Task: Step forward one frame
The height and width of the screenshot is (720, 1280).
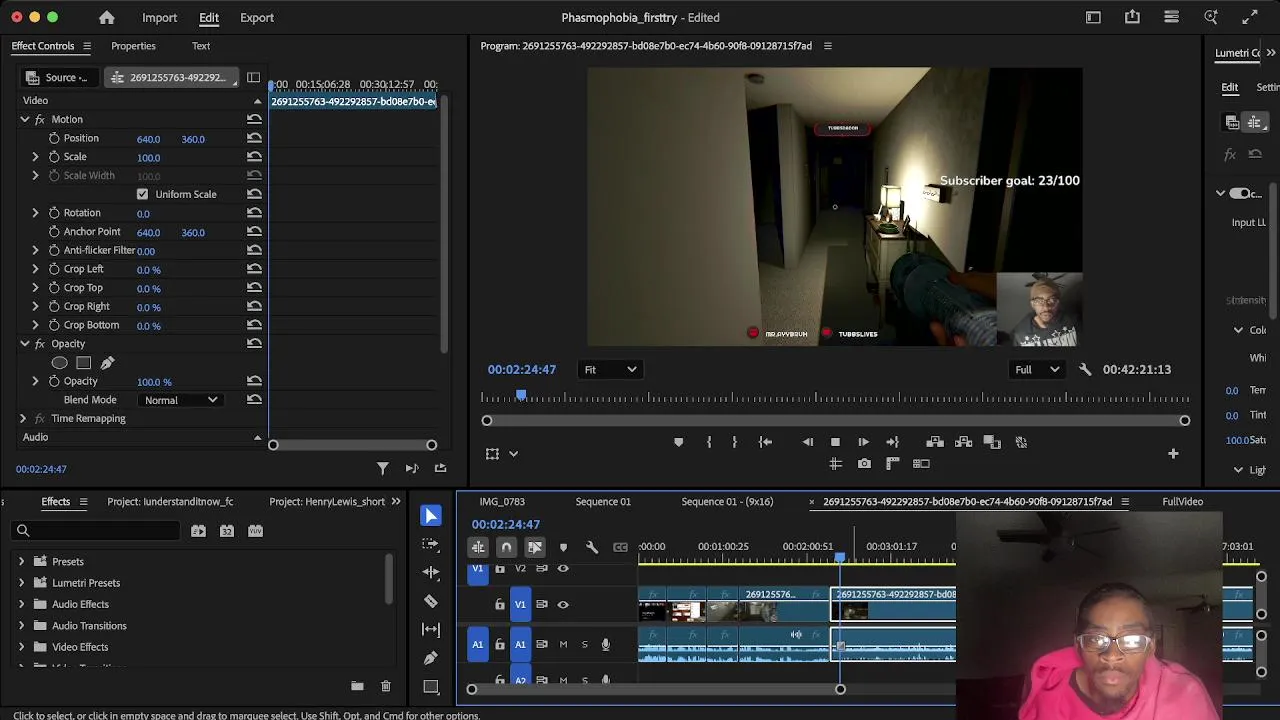Action: pos(863,442)
